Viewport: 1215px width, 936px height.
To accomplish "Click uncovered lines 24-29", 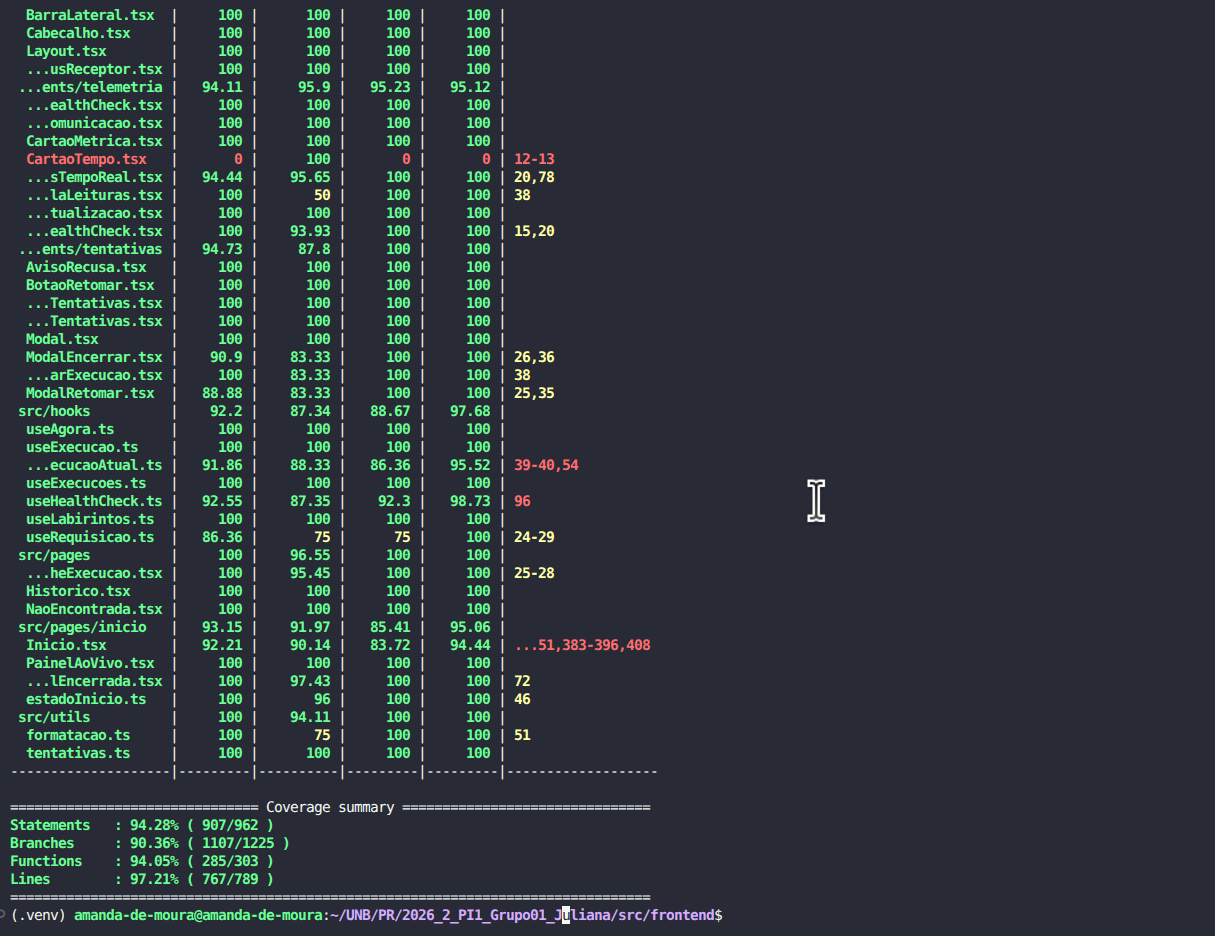I will click(x=534, y=537).
